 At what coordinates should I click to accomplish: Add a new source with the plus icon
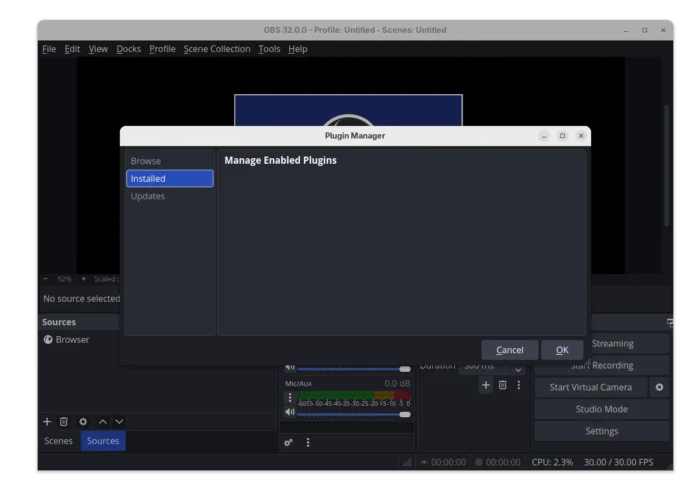click(47, 422)
